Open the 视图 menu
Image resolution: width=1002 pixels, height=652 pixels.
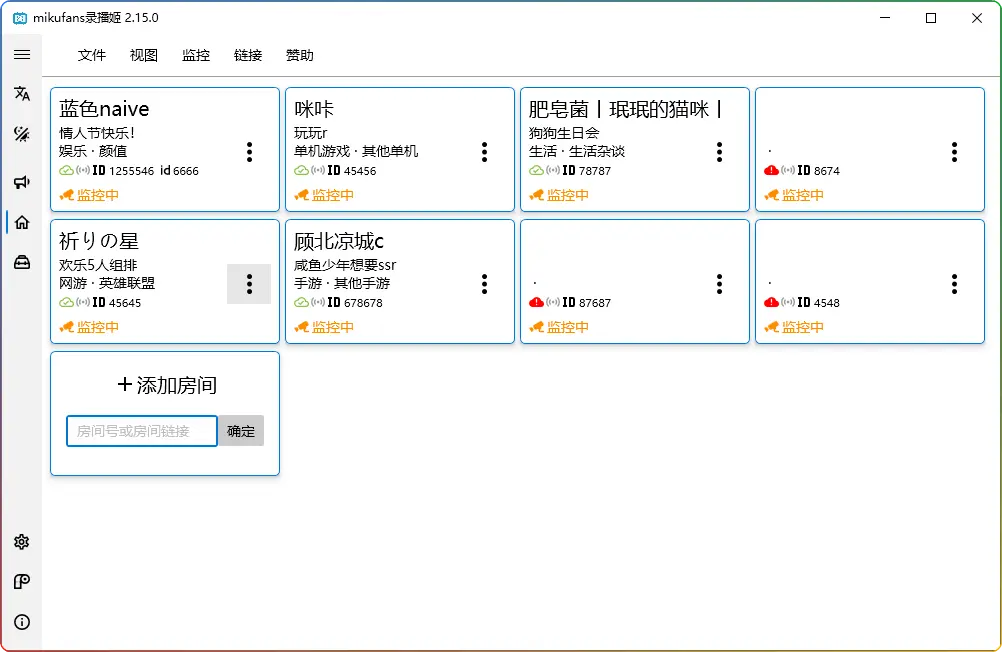144,56
